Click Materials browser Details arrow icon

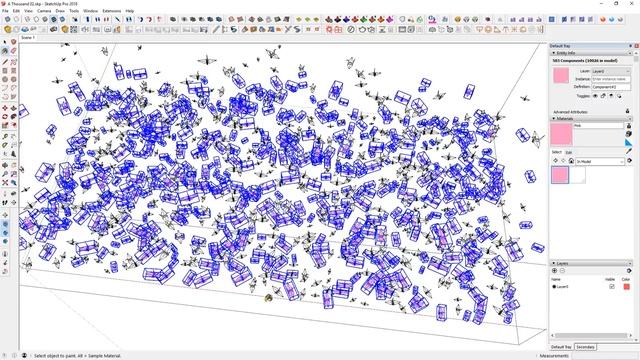click(x=629, y=161)
